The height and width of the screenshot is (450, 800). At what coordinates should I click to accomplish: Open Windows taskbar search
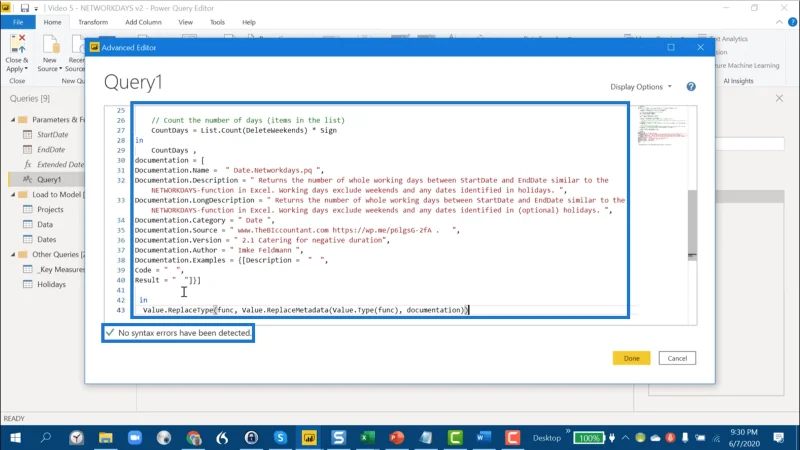point(46,438)
